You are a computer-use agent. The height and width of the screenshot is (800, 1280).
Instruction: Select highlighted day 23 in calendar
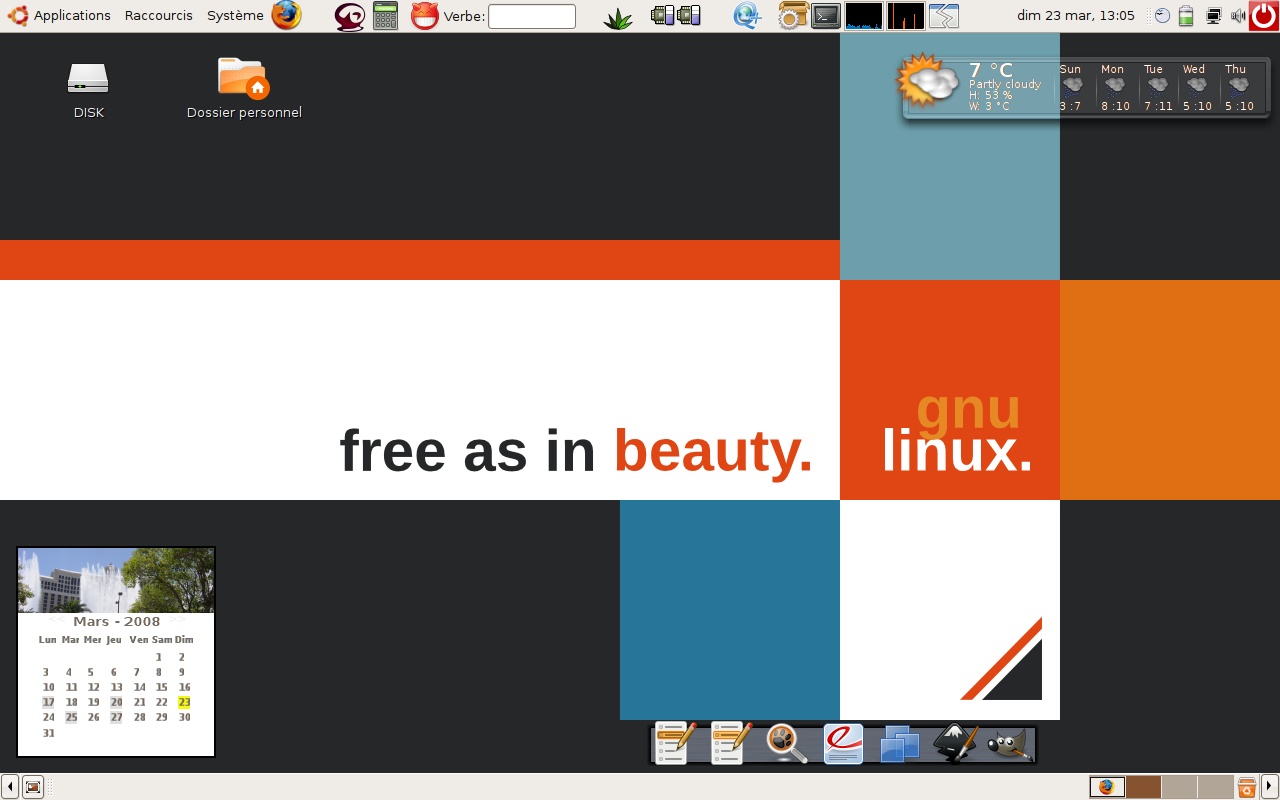184,702
